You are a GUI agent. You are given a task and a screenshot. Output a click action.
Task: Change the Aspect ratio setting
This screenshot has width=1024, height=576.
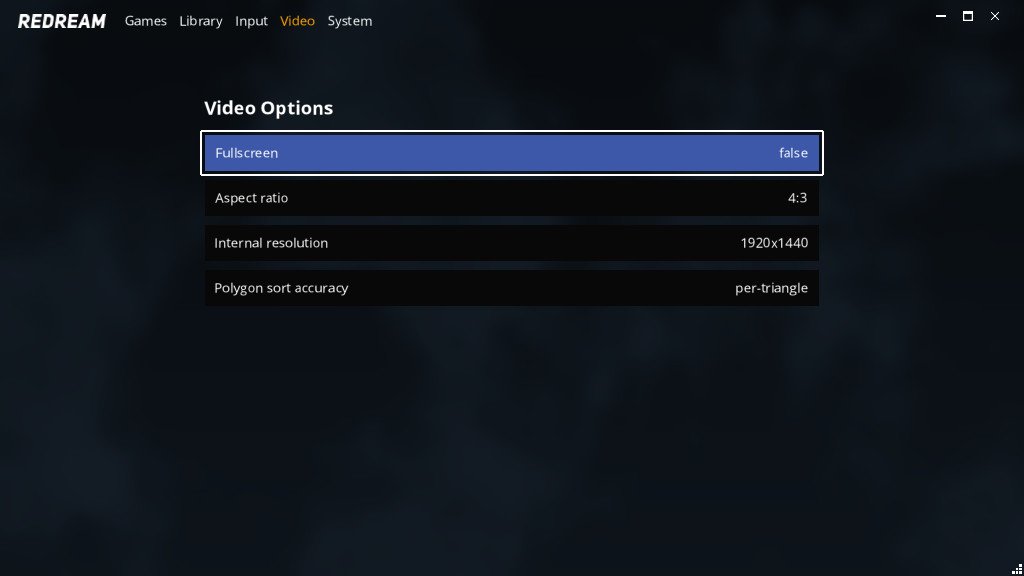click(511, 198)
